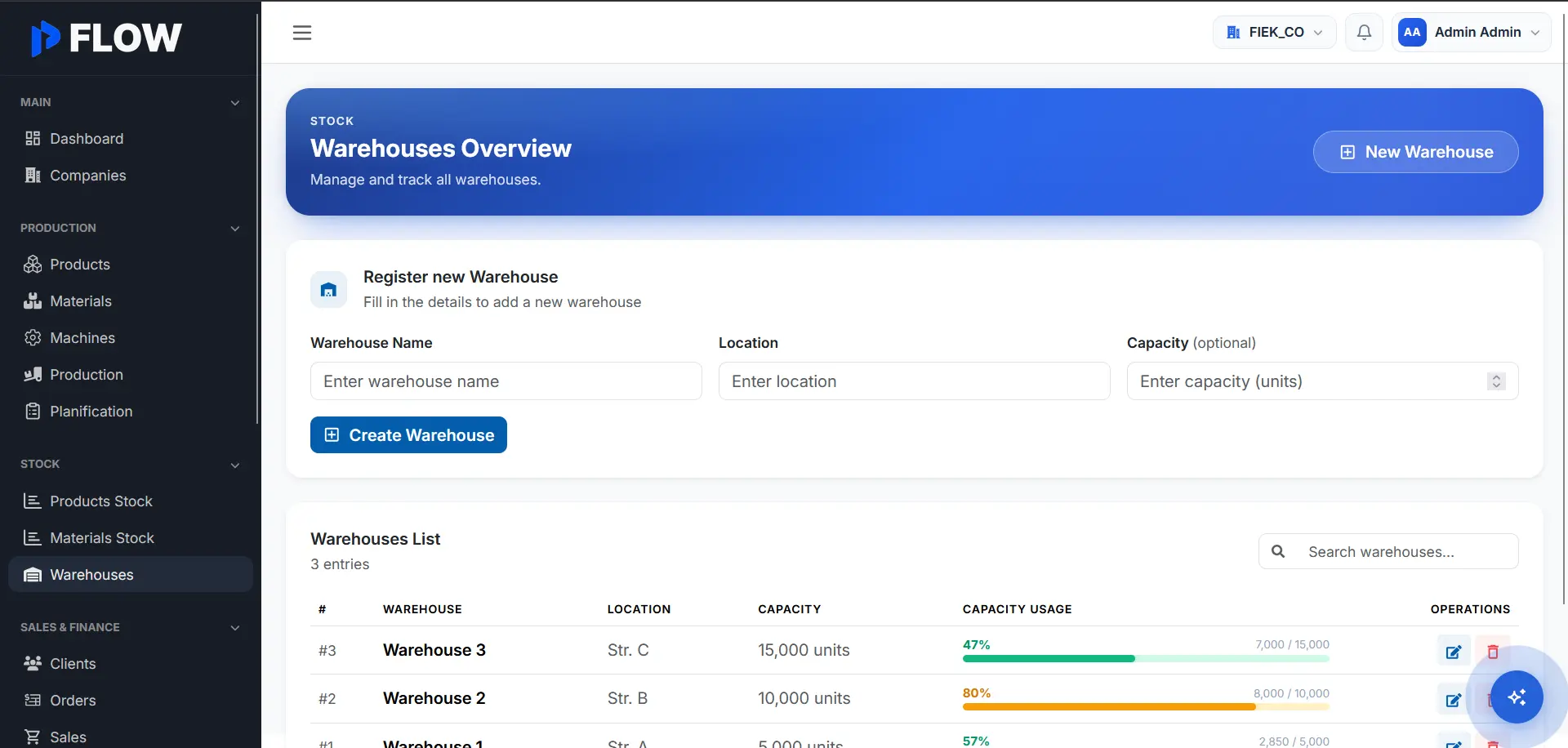The image size is (1568, 748).
Task: Focus the Search warehouses field
Action: [x=1388, y=552]
